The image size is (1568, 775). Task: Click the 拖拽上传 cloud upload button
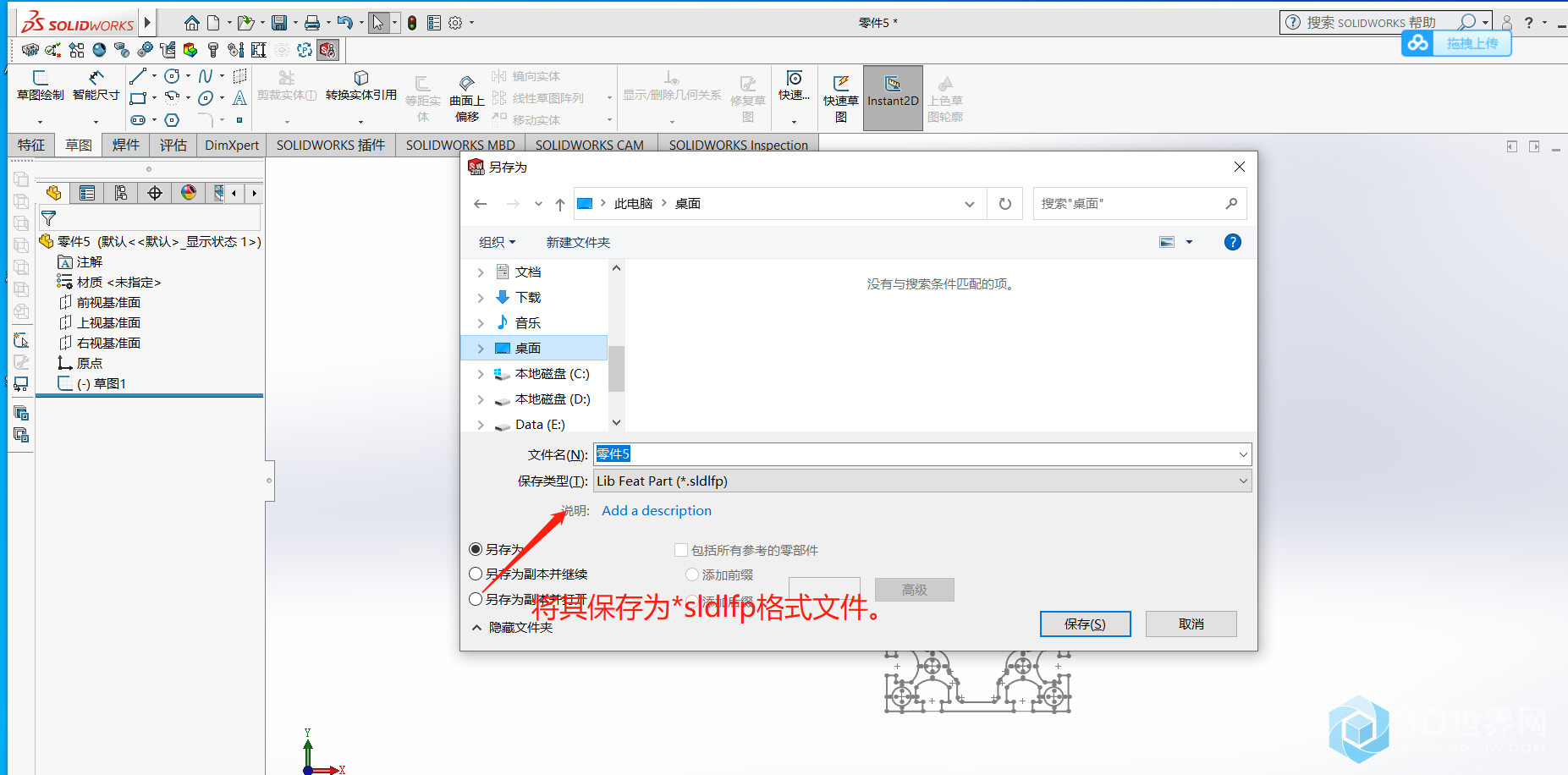(x=1456, y=43)
